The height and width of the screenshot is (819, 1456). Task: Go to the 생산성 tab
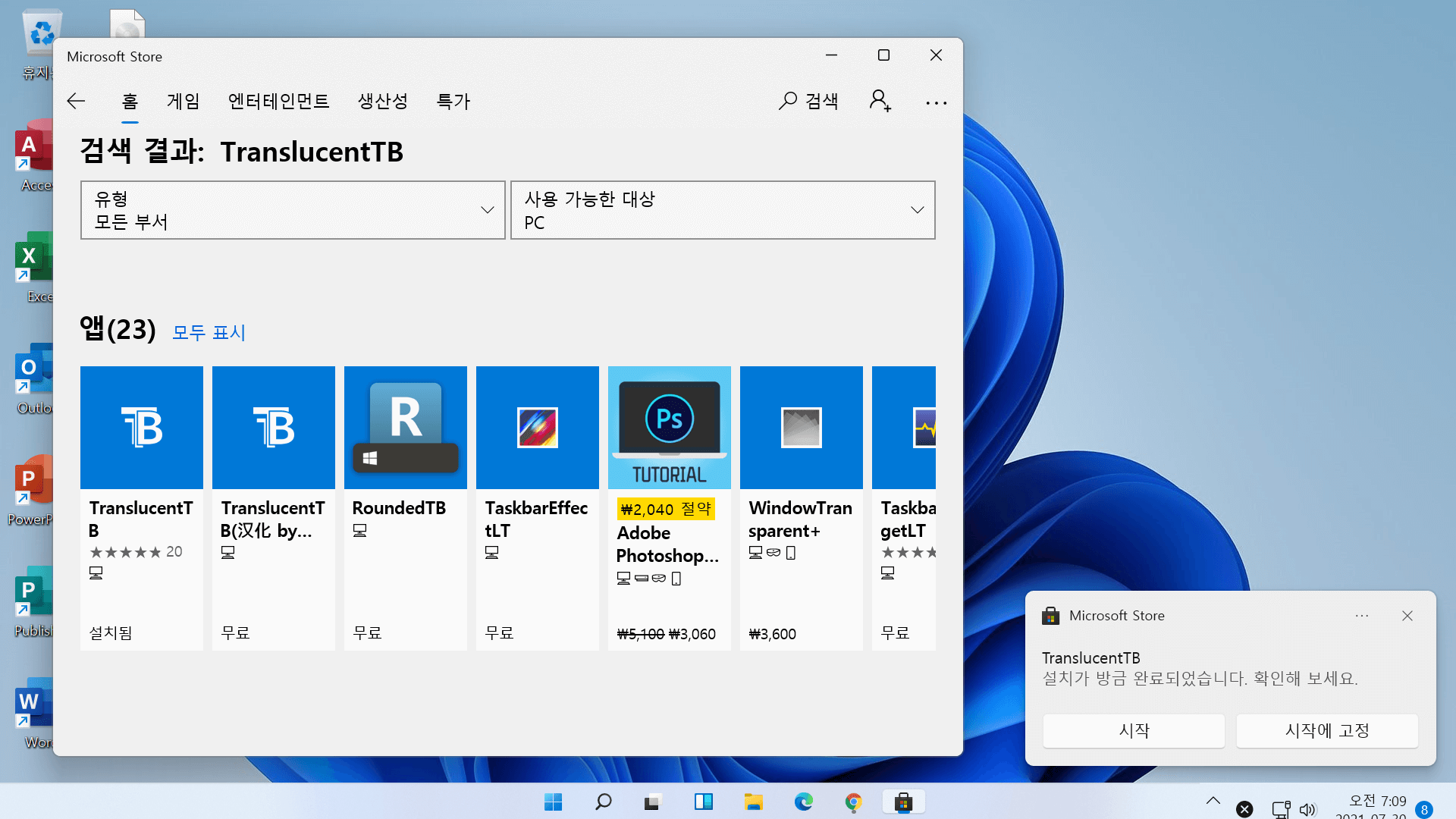(x=382, y=101)
